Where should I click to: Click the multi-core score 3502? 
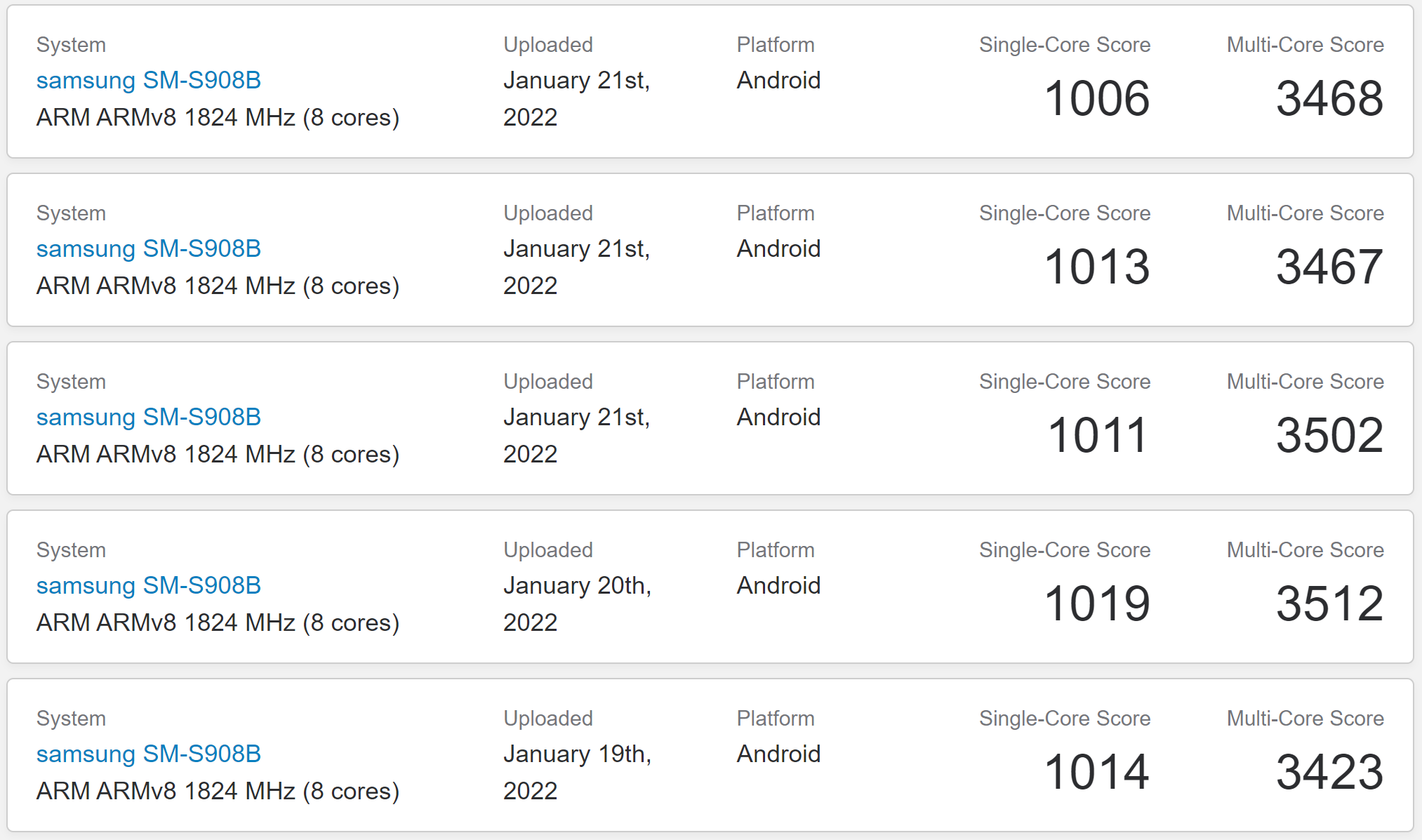pos(1329,435)
